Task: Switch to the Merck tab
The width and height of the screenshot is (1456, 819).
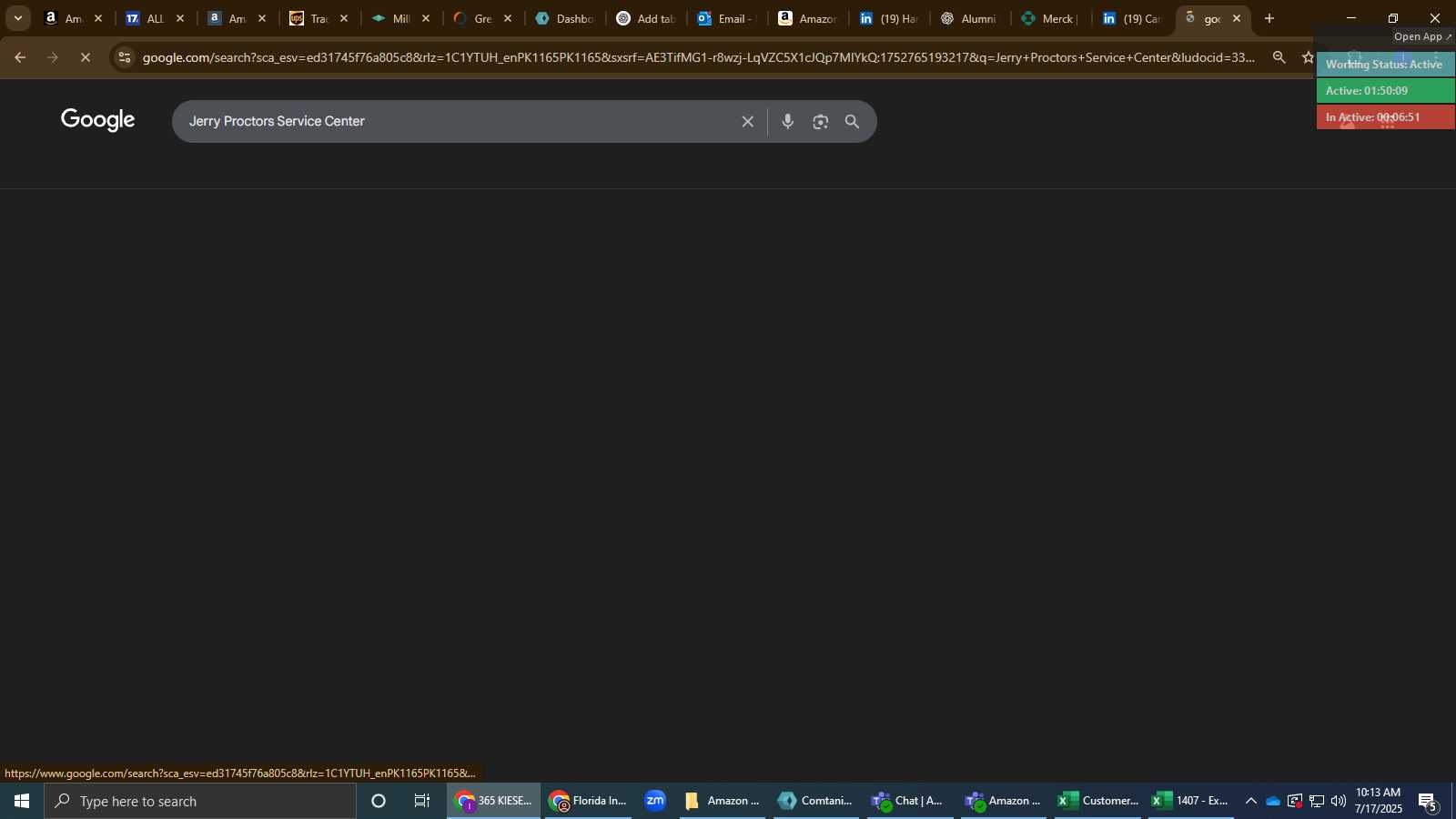Action: pos(1051,18)
